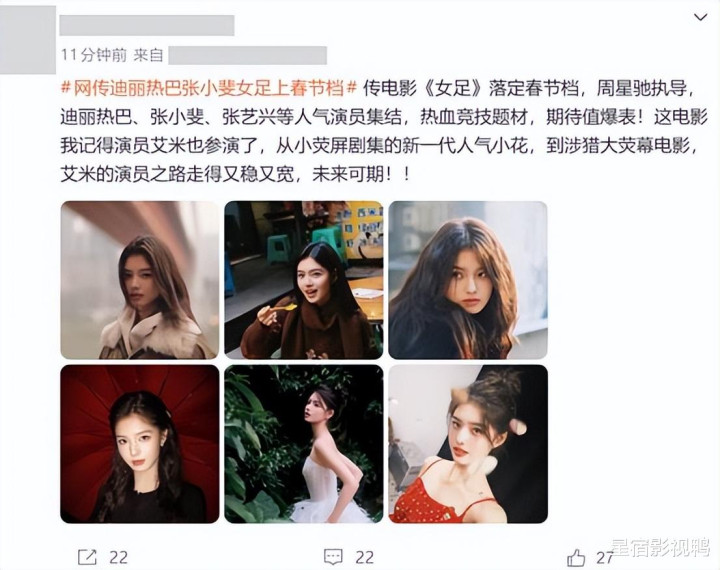View the photo of woman in black sweater
The width and height of the screenshot is (720, 570).
(x=468, y=280)
